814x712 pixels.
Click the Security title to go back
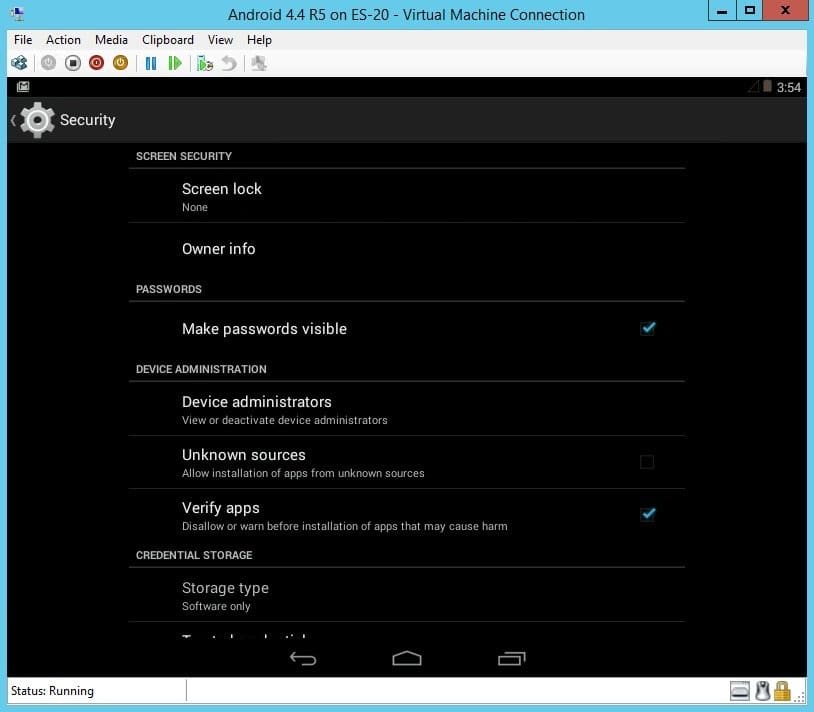point(87,120)
